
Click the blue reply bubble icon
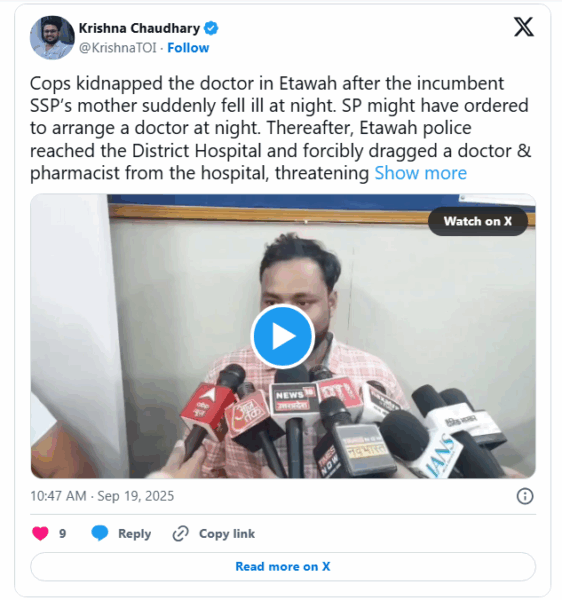(100, 533)
